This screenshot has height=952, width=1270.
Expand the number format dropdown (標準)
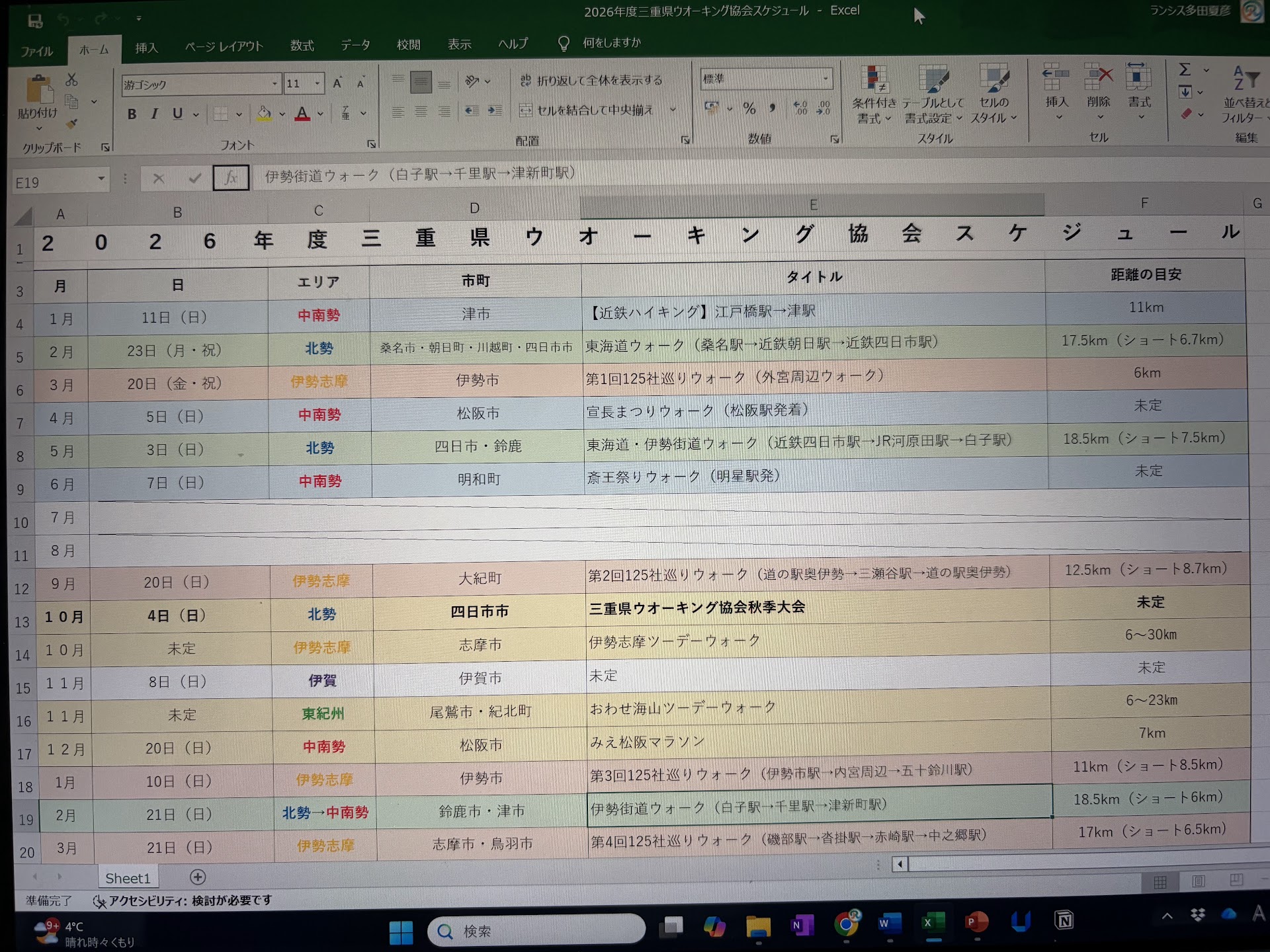click(x=825, y=79)
